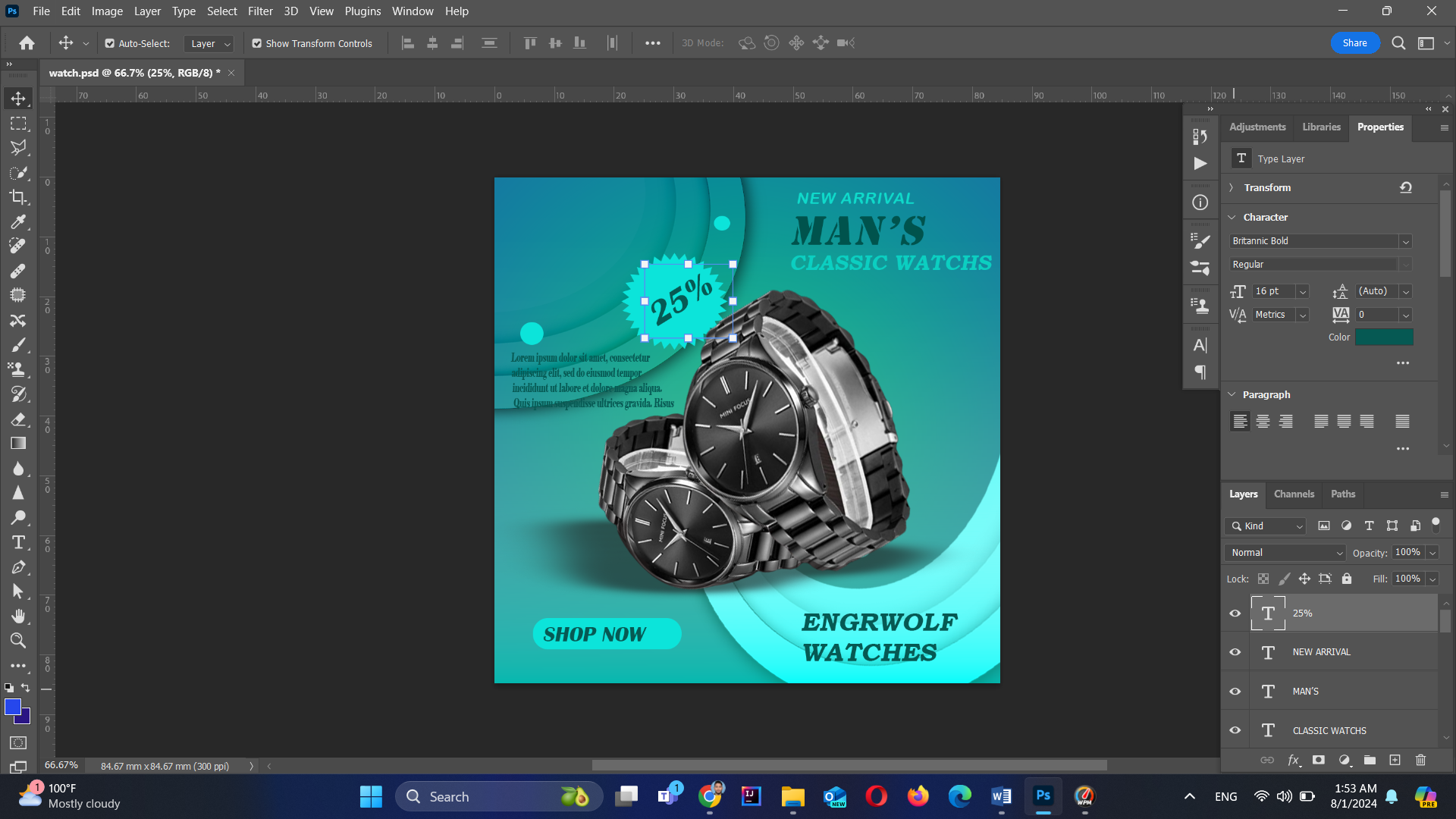Switch to the Channels tab
This screenshot has height=819, width=1456.
(1294, 494)
